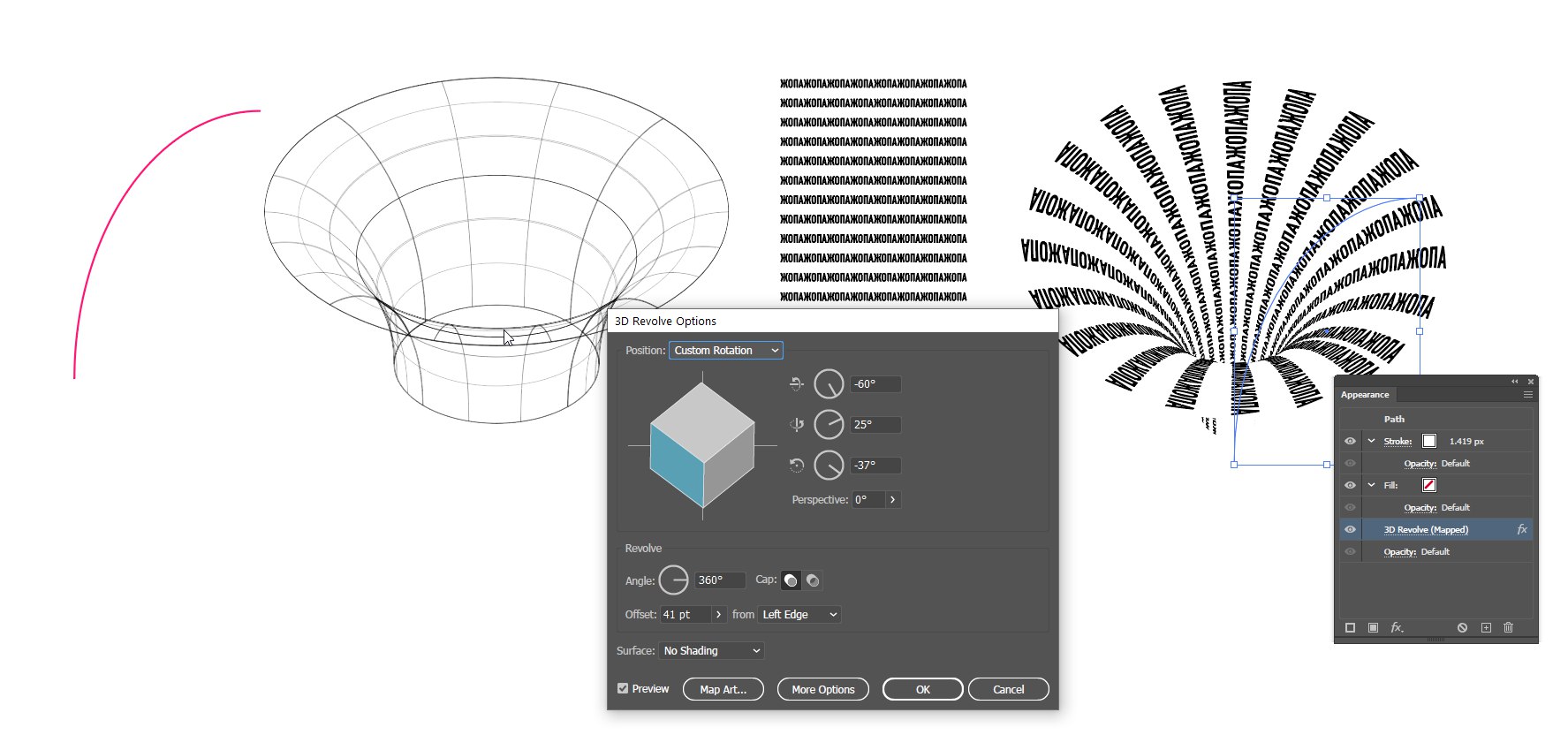Toggle visibility eye of the Fill row
Viewport: 1568px width, 735px height.
(x=1350, y=485)
